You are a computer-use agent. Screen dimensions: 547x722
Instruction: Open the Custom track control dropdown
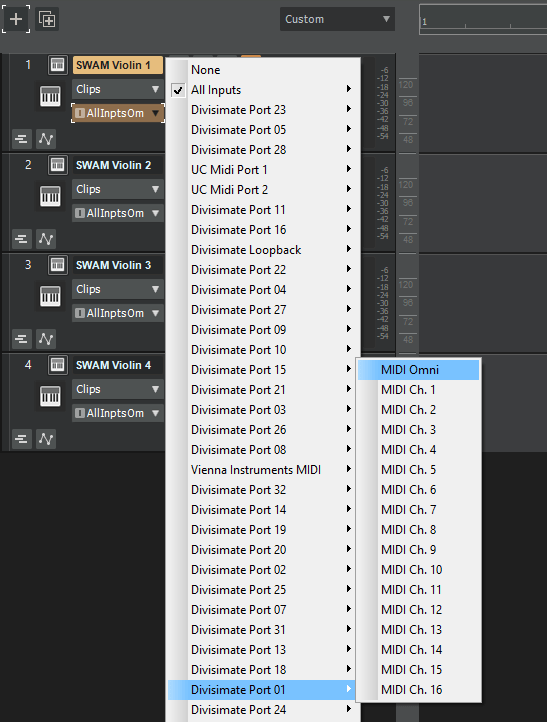337,19
